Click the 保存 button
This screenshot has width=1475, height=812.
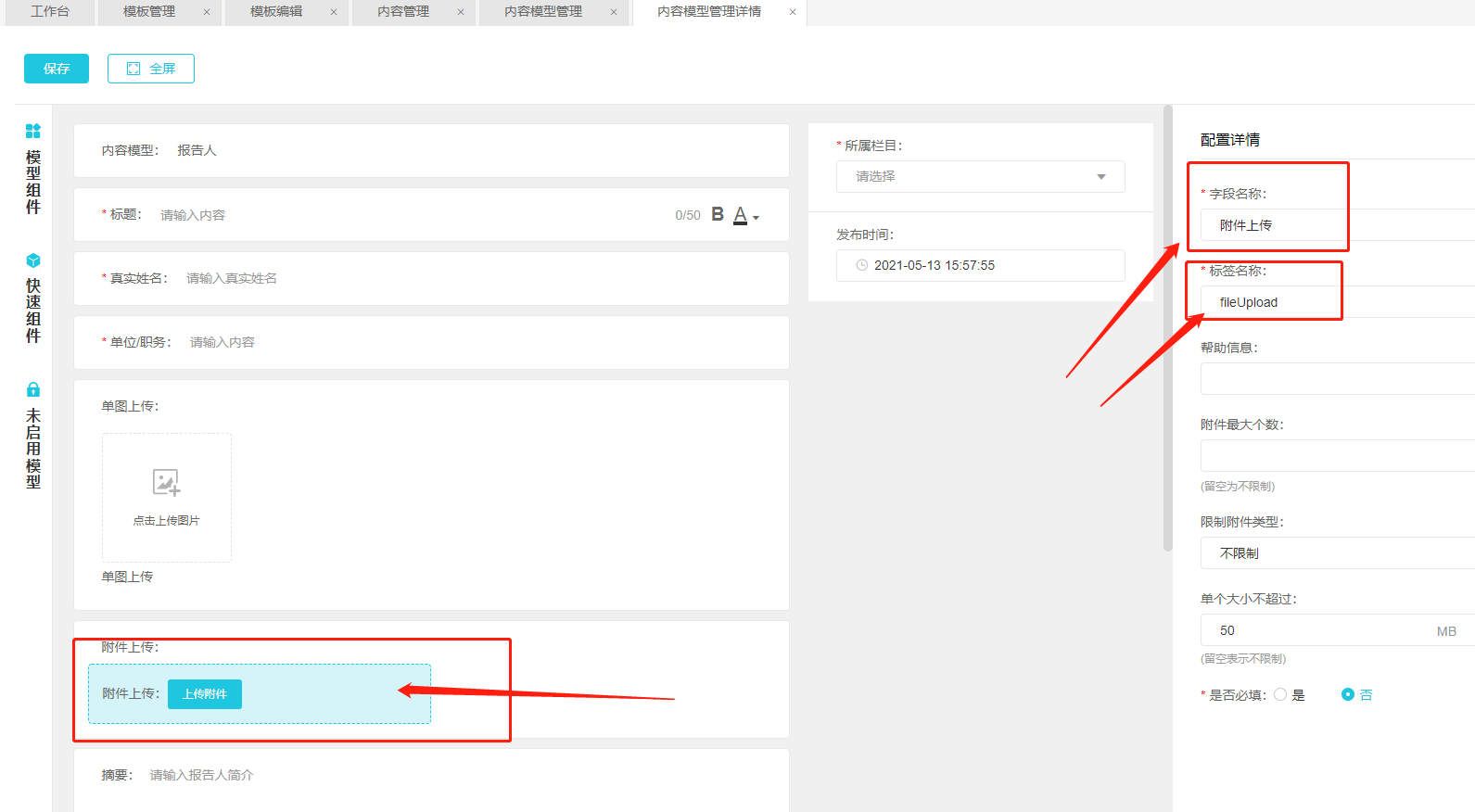pos(57,69)
